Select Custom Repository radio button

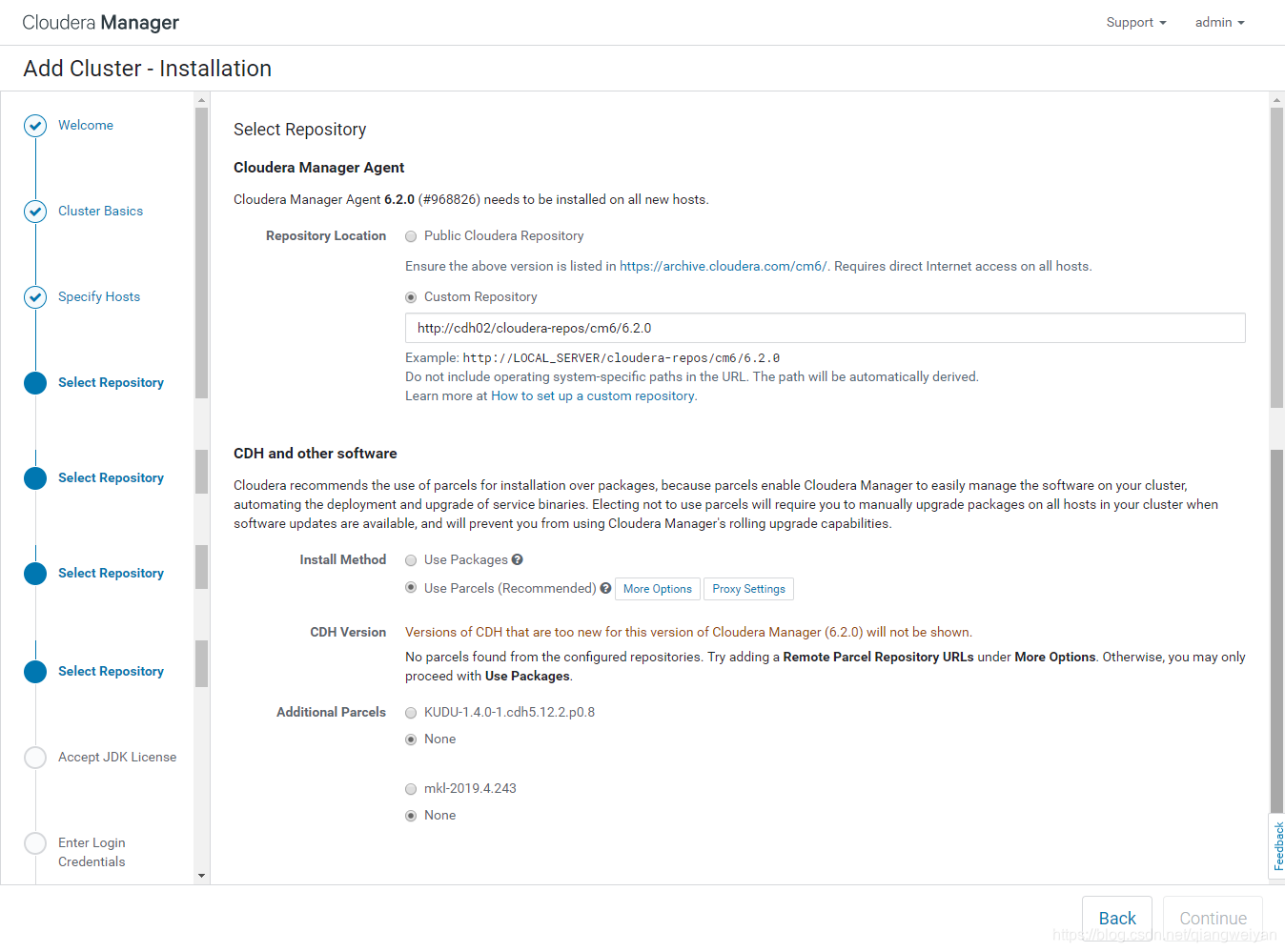point(411,297)
